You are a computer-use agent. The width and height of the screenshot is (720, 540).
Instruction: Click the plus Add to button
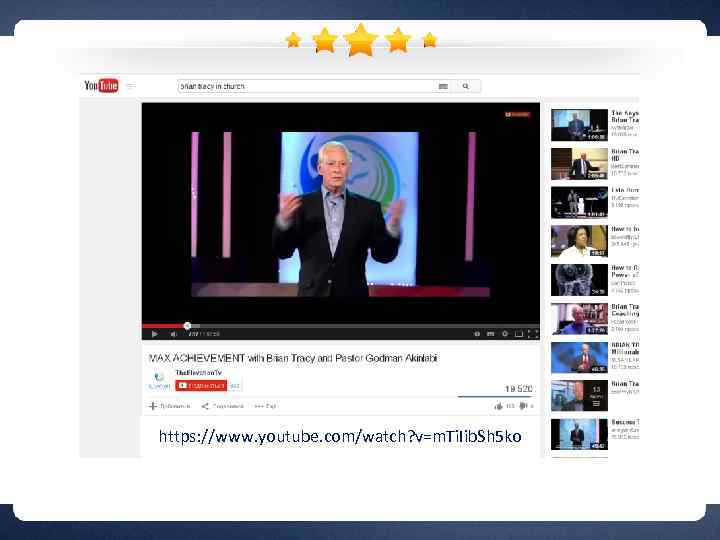(169, 406)
